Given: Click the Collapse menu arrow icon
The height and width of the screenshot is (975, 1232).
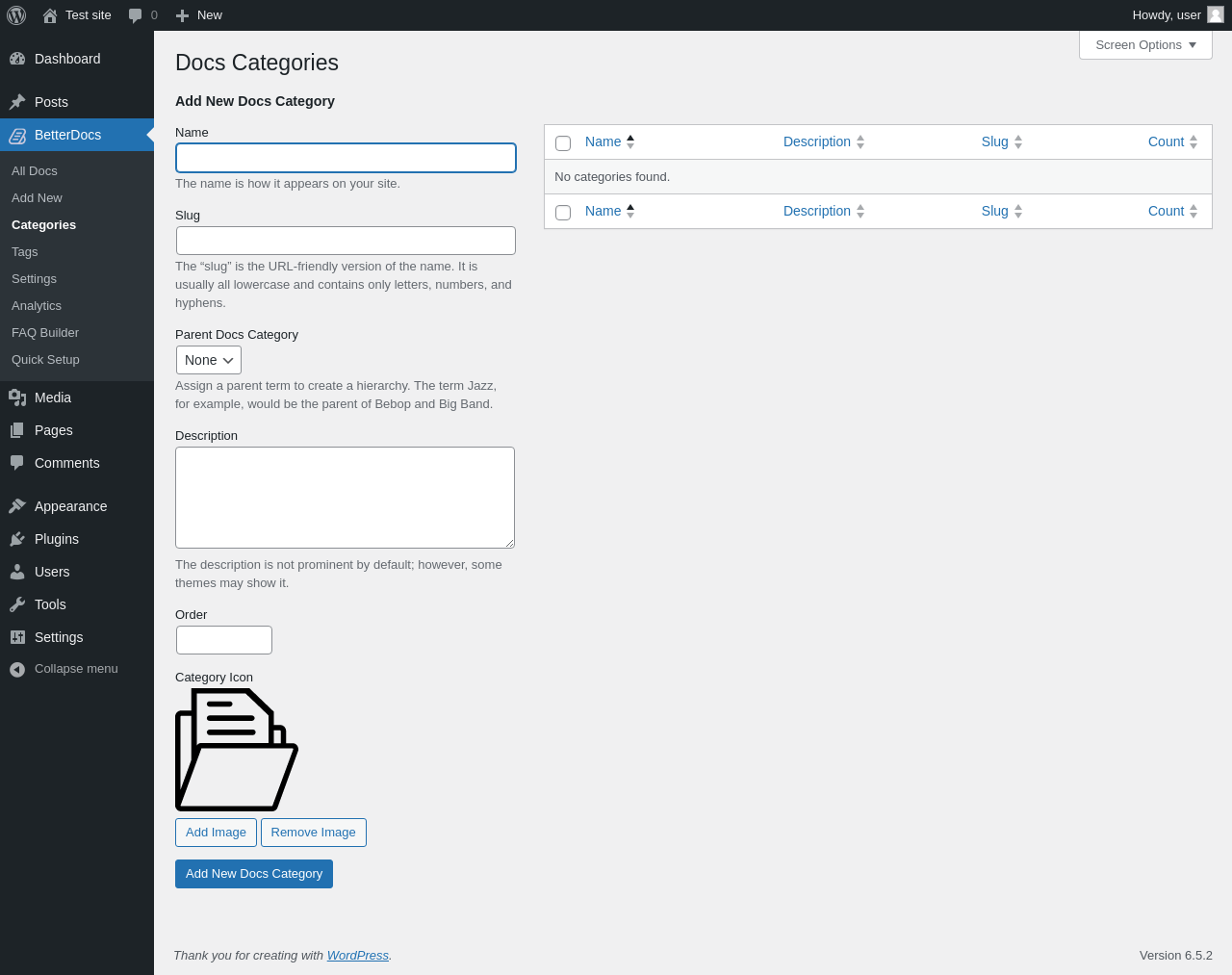Looking at the screenshot, I should pyautogui.click(x=17, y=669).
